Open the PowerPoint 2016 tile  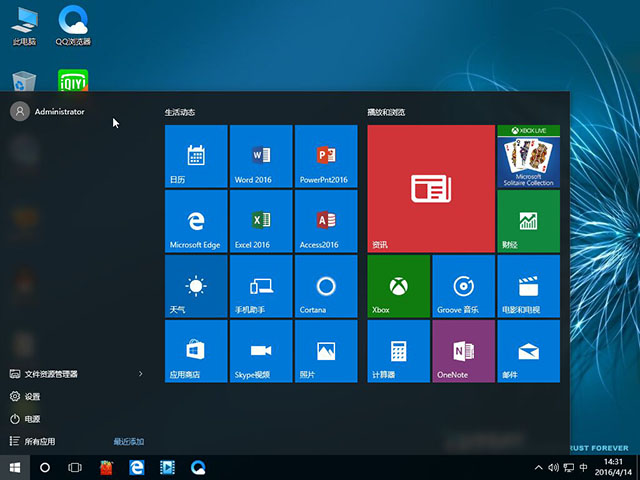point(326,156)
